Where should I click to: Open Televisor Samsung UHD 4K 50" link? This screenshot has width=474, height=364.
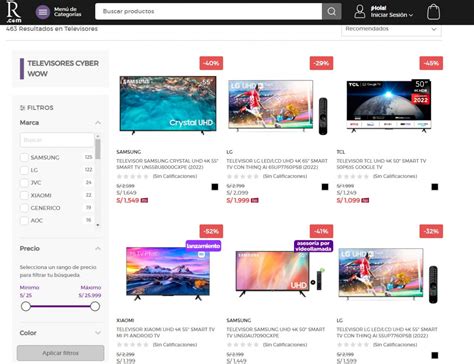click(x=275, y=332)
